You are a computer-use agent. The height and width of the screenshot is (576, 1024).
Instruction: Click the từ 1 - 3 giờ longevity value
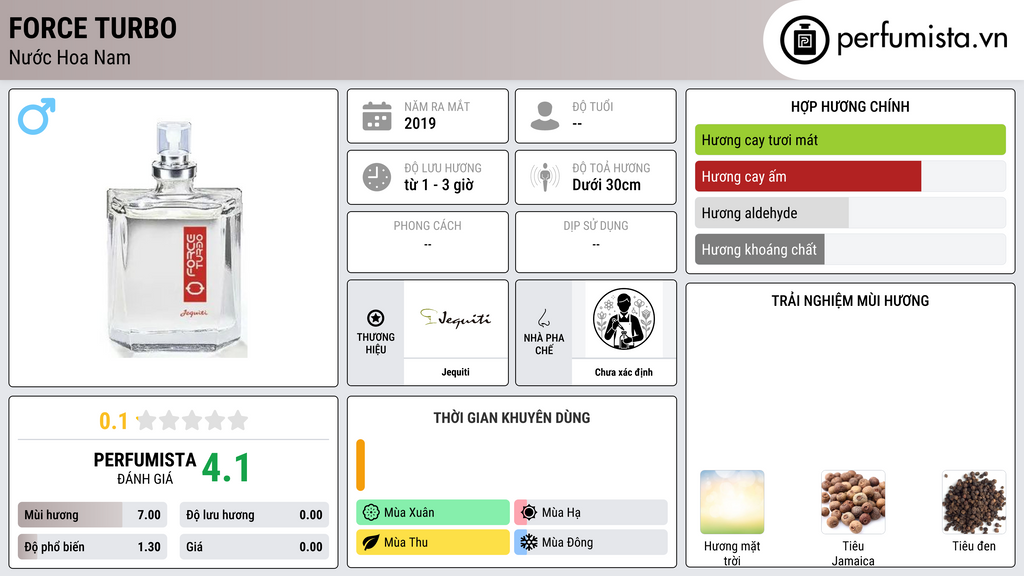[439, 185]
